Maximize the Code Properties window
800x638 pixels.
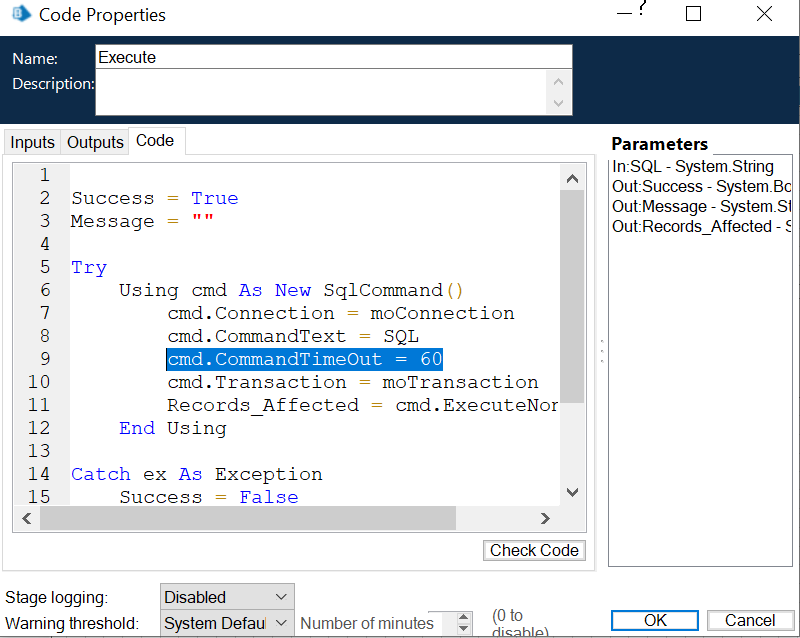click(693, 14)
